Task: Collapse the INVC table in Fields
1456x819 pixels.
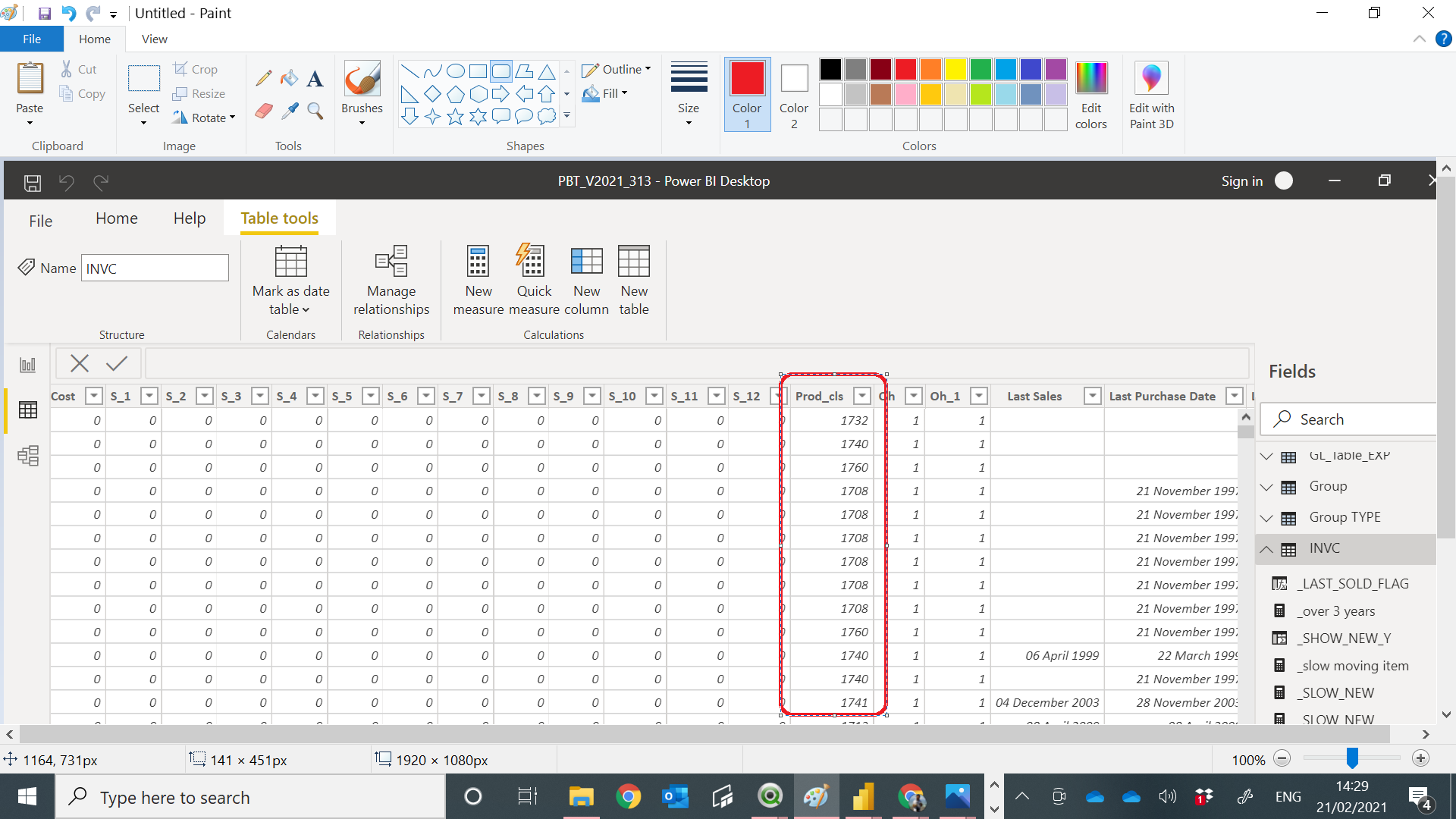Action: coord(1266,549)
